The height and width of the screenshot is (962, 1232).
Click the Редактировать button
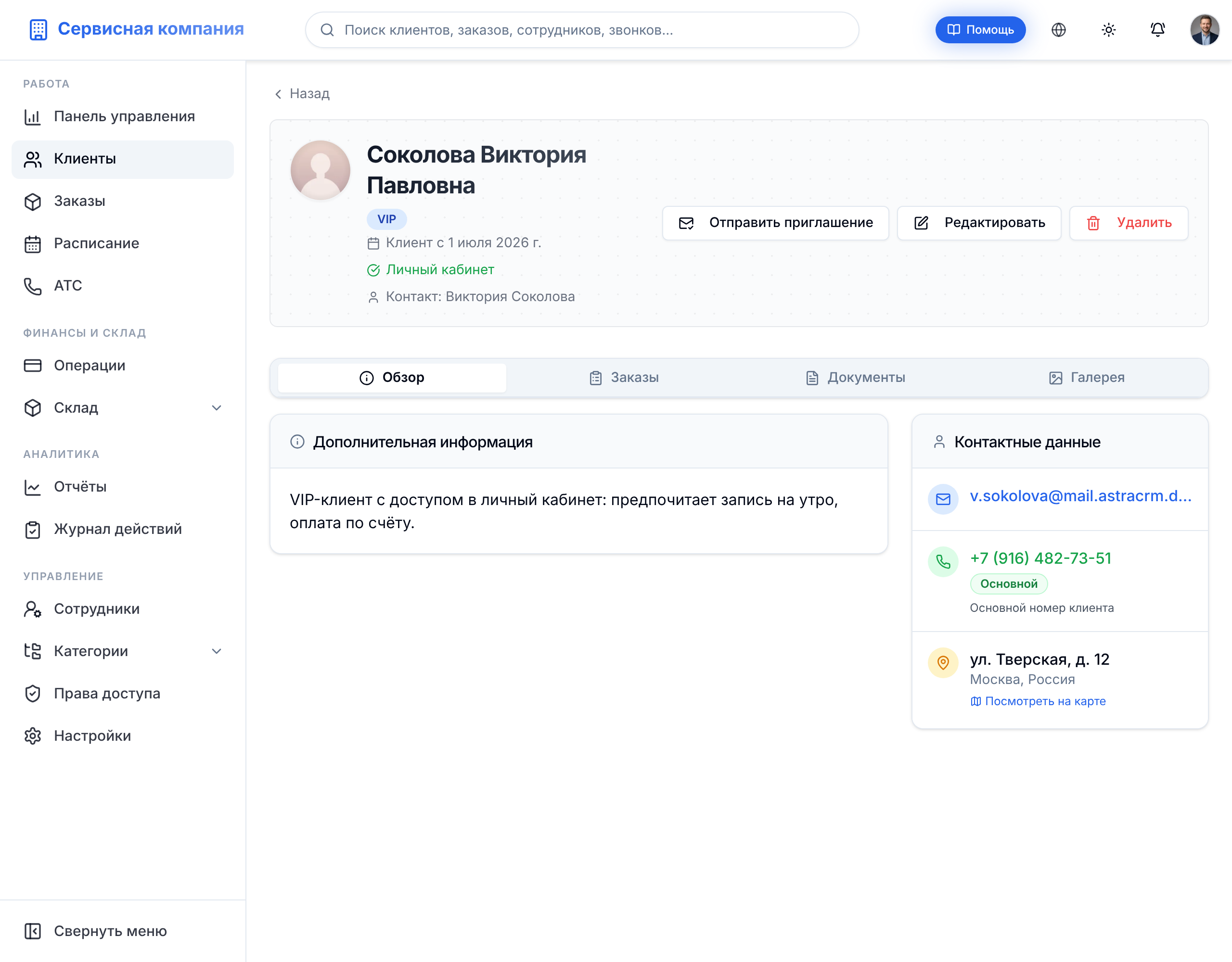(979, 223)
